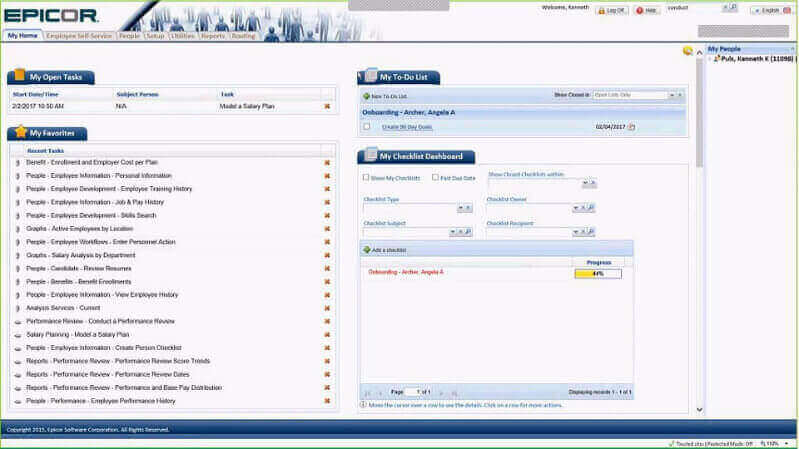Open the Show Closed in dropdown
This screenshot has height=449, width=799.
[672, 95]
